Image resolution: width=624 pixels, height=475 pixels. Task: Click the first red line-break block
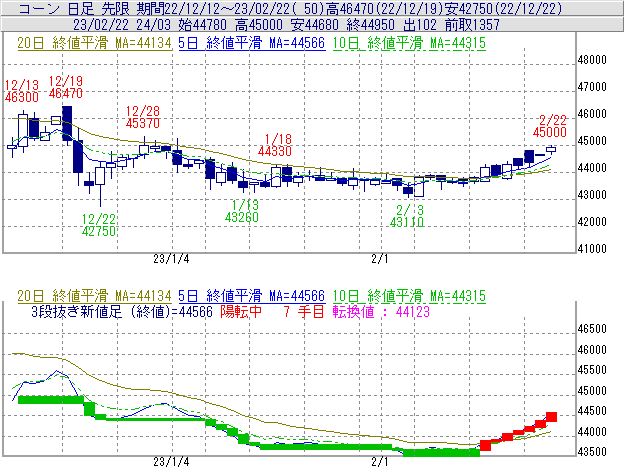point(485,445)
